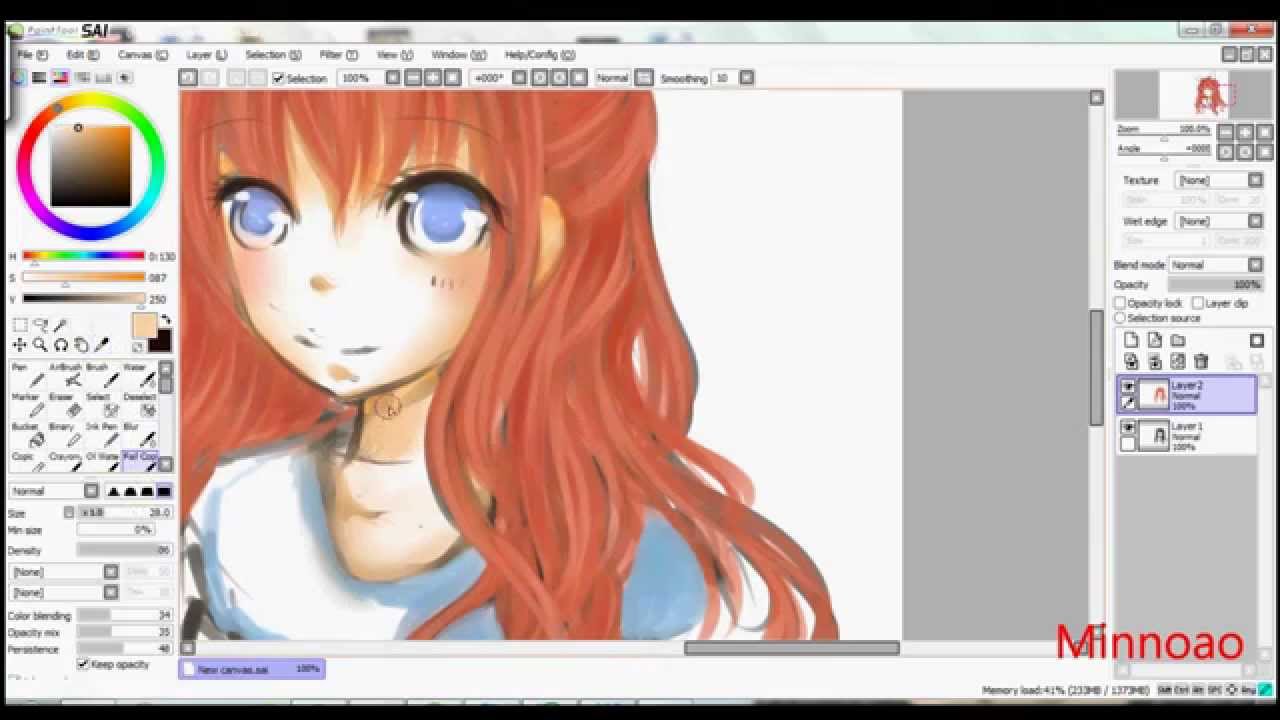1280x720 pixels.
Task: Choose the flattest brush edge shape
Action: pos(164,491)
